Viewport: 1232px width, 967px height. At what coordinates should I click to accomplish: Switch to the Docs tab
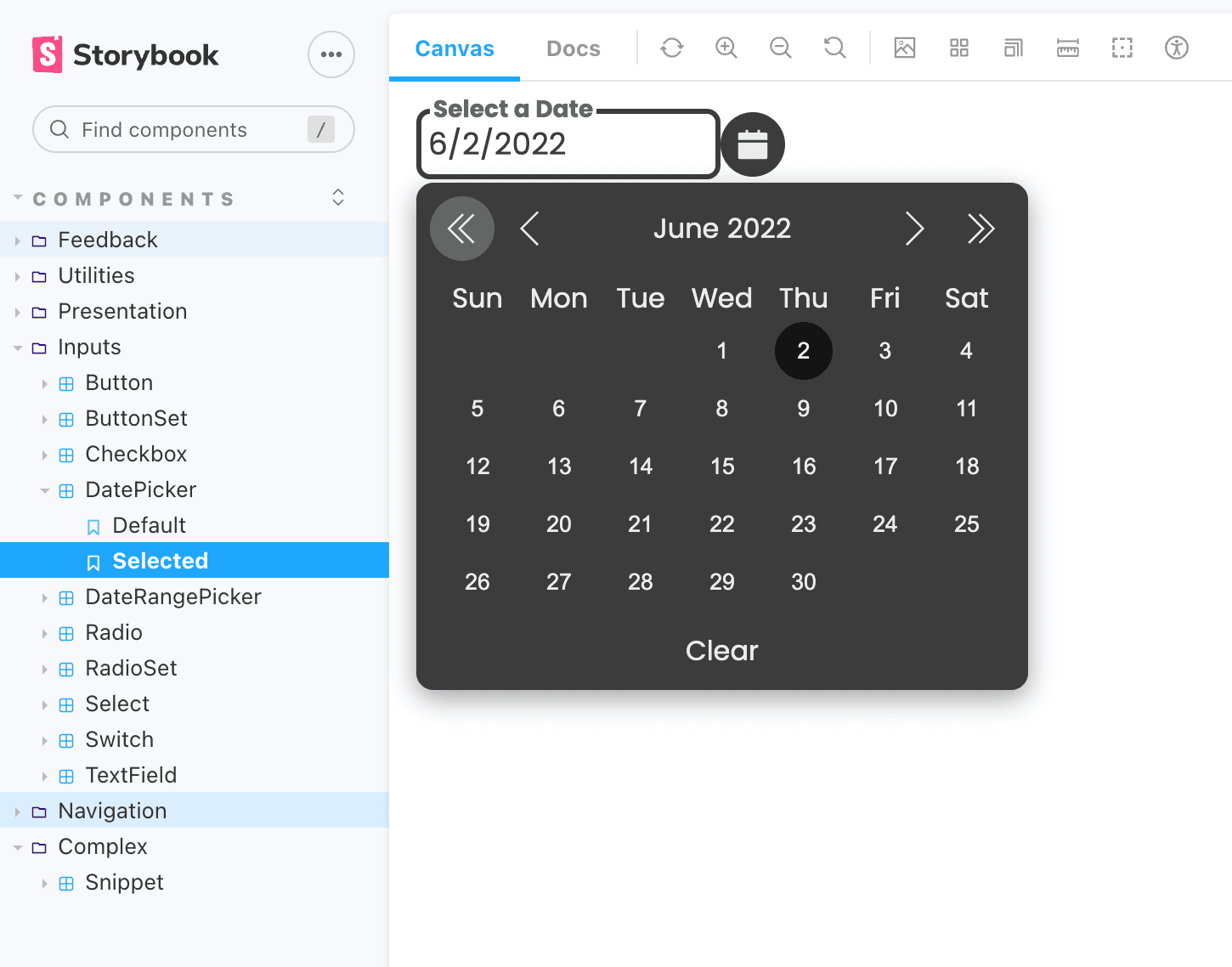pos(573,48)
